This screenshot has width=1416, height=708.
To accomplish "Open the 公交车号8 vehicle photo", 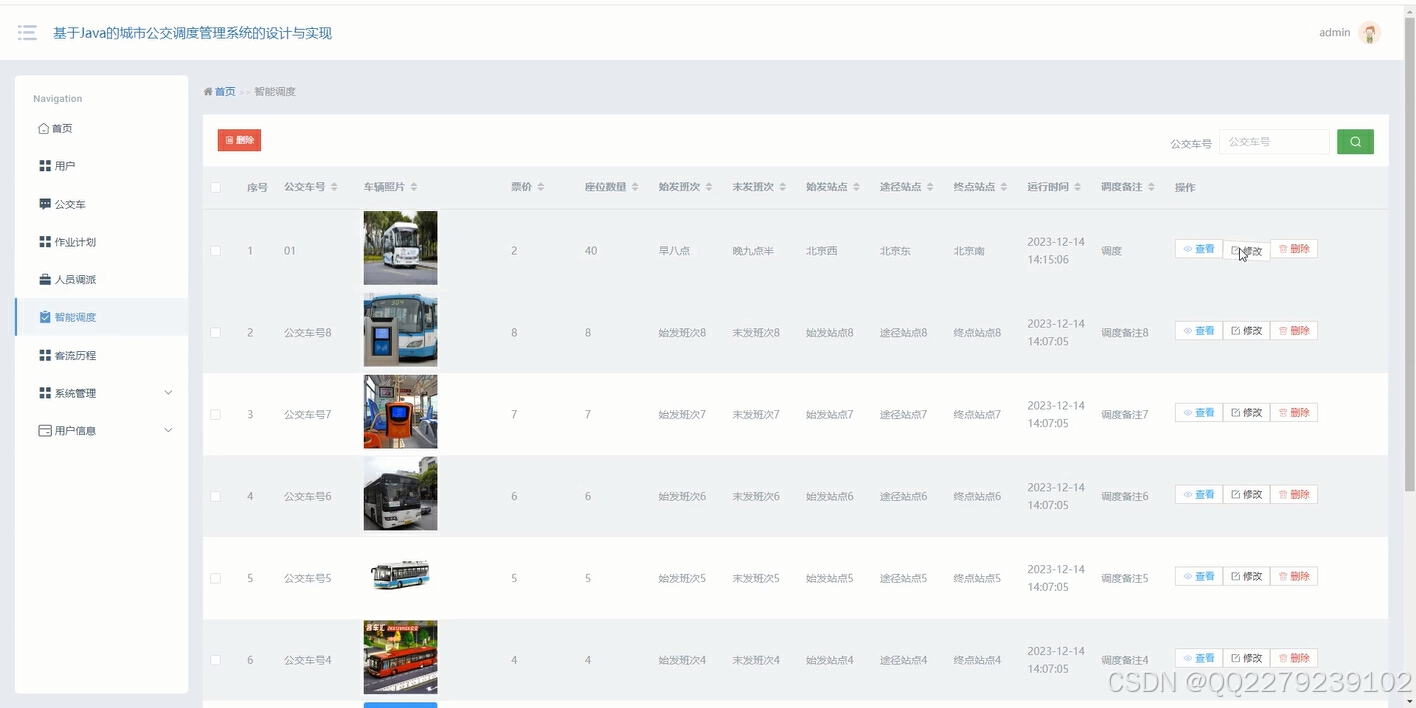I will click(400, 330).
